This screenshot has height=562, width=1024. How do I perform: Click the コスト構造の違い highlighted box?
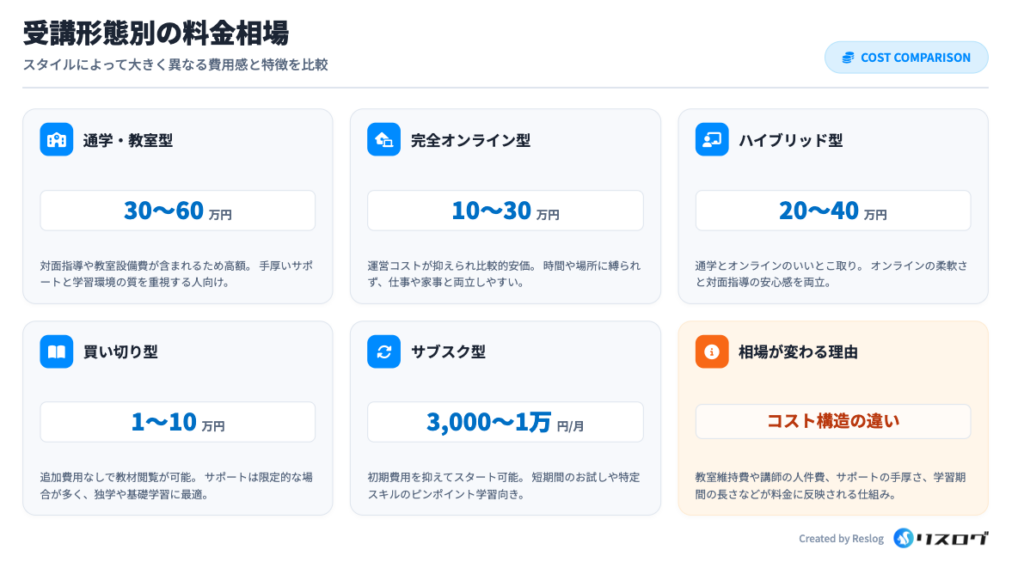coord(833,421)
